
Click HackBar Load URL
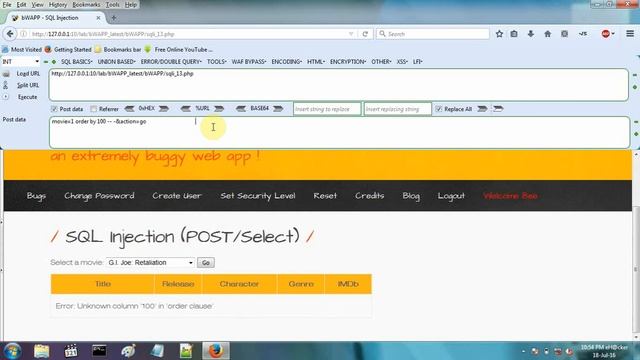point(28,73)
